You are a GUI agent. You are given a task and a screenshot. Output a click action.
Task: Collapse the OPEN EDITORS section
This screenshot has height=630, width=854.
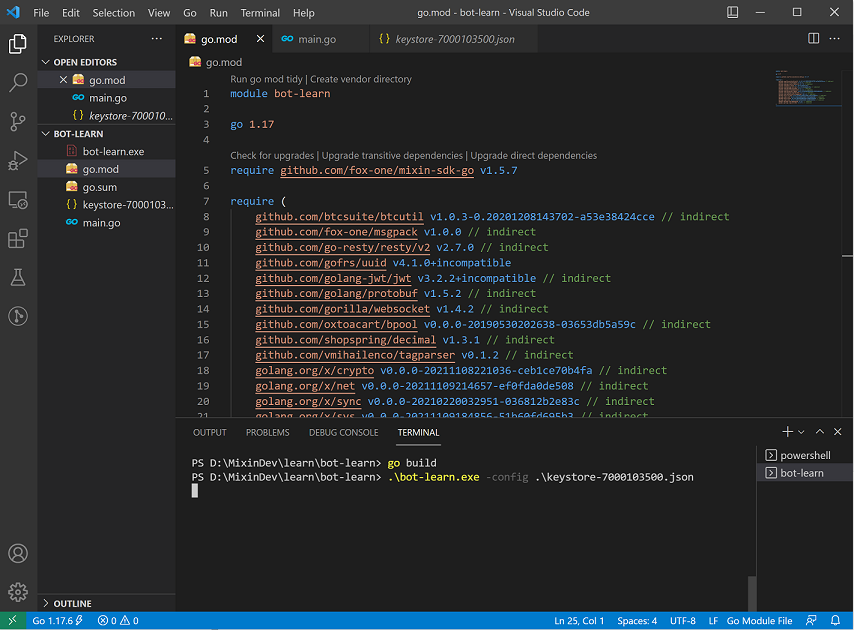pos(85,62)
